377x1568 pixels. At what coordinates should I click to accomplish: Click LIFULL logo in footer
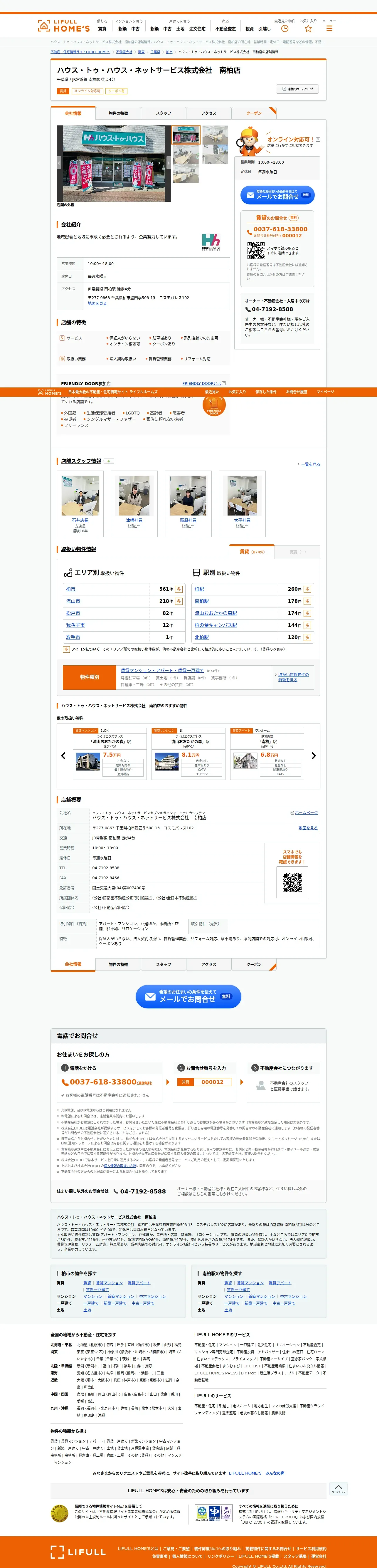tap(78, 1552)
